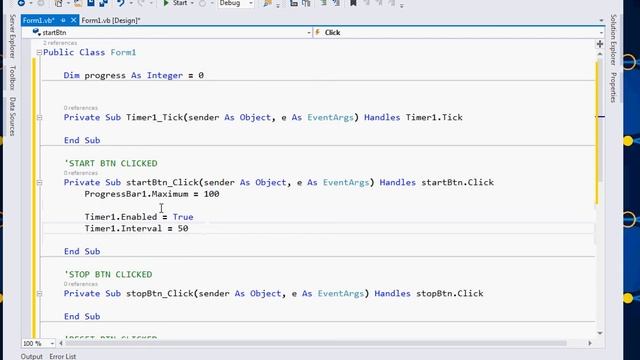Click 'End Sub' below Timer1_Tick

point(82,140)
